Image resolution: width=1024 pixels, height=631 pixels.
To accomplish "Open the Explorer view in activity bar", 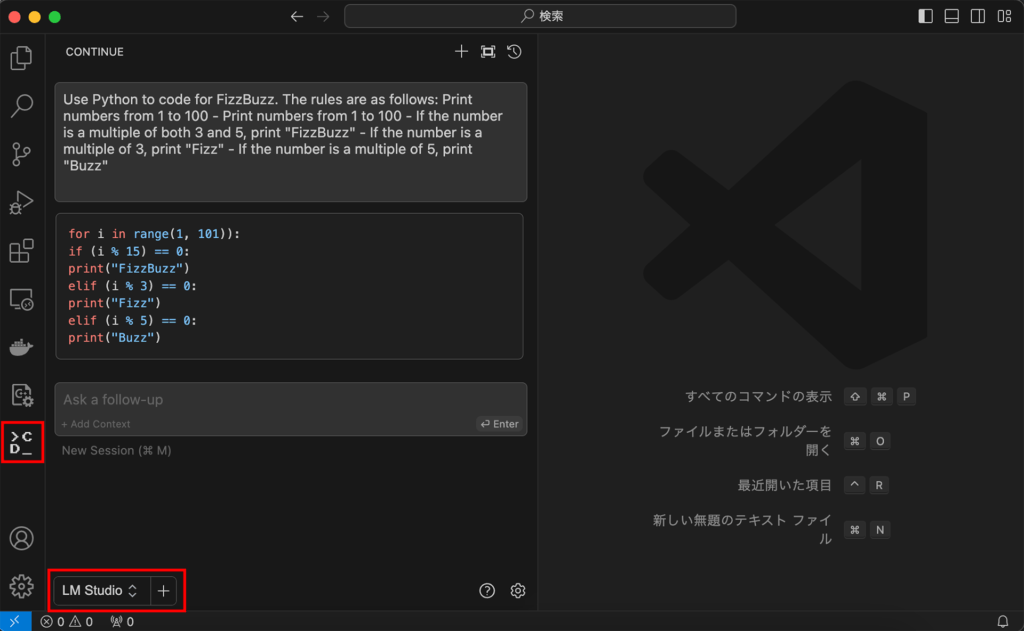I will pyautogui.click(x=21, y=58).
